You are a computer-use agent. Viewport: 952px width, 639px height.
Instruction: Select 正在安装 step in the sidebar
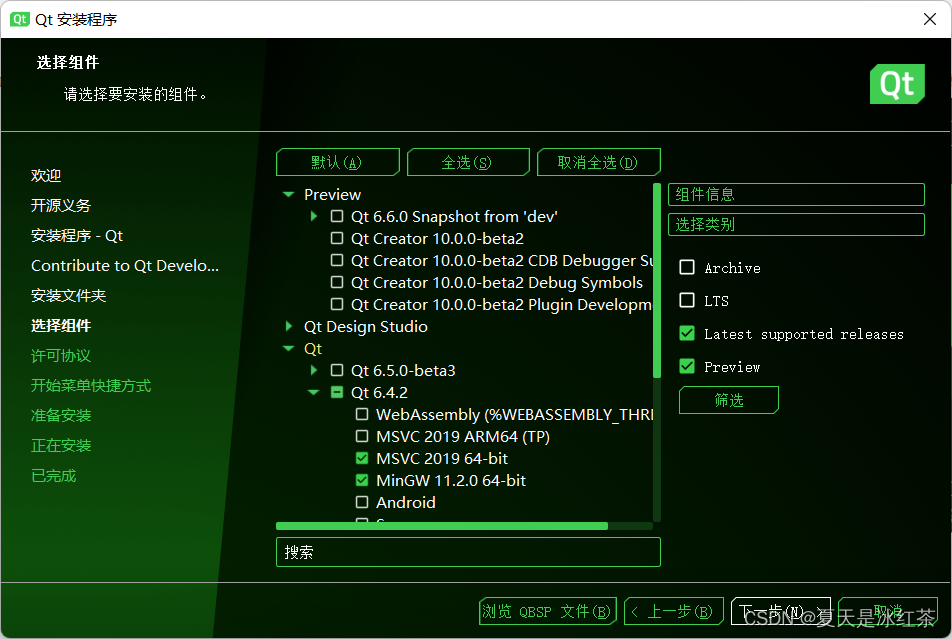point(61,445)
